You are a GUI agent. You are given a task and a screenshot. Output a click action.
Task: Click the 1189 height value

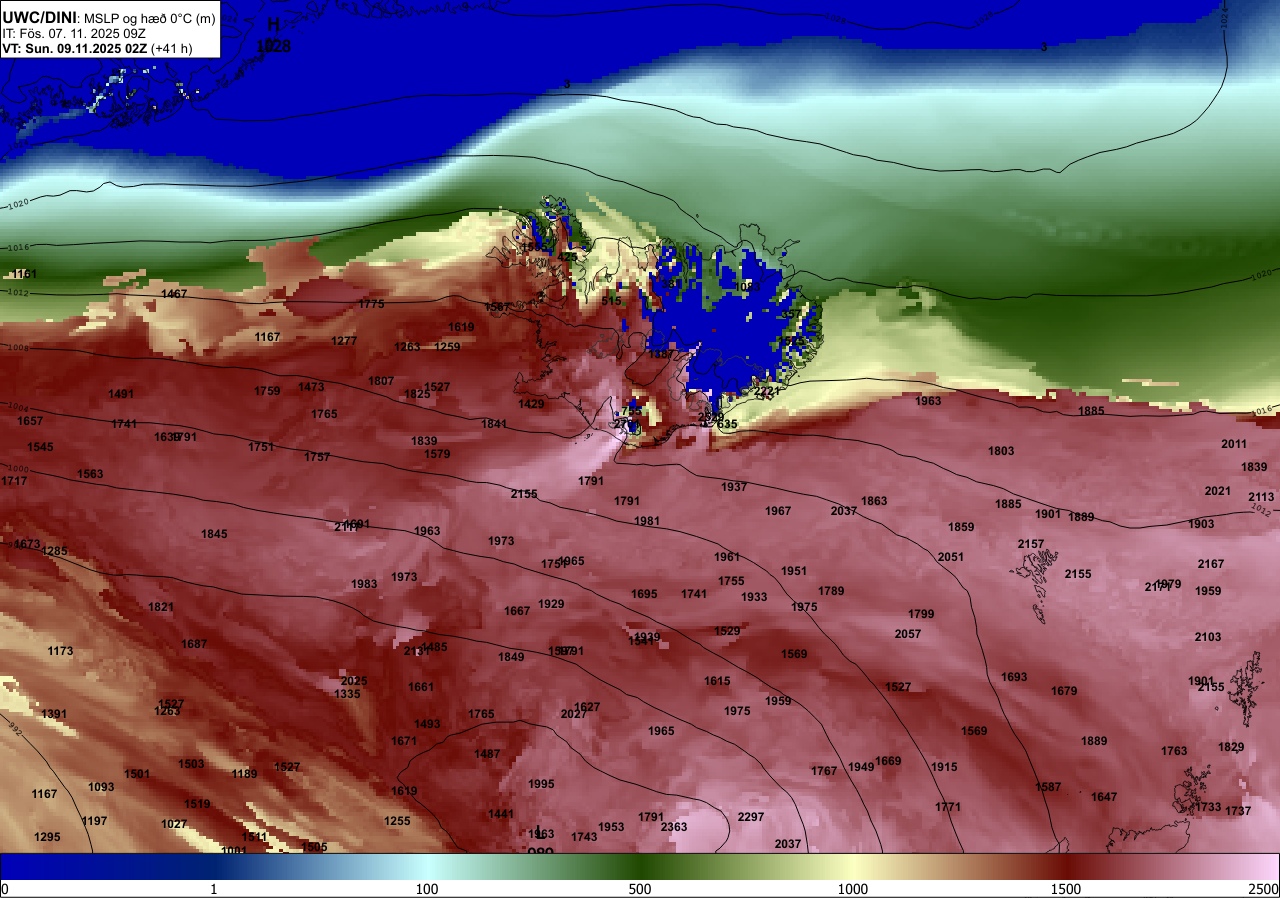pos(244,774)
